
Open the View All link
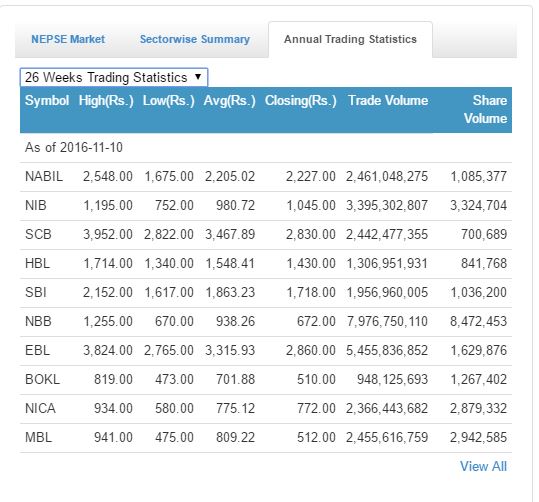(483, 467)
